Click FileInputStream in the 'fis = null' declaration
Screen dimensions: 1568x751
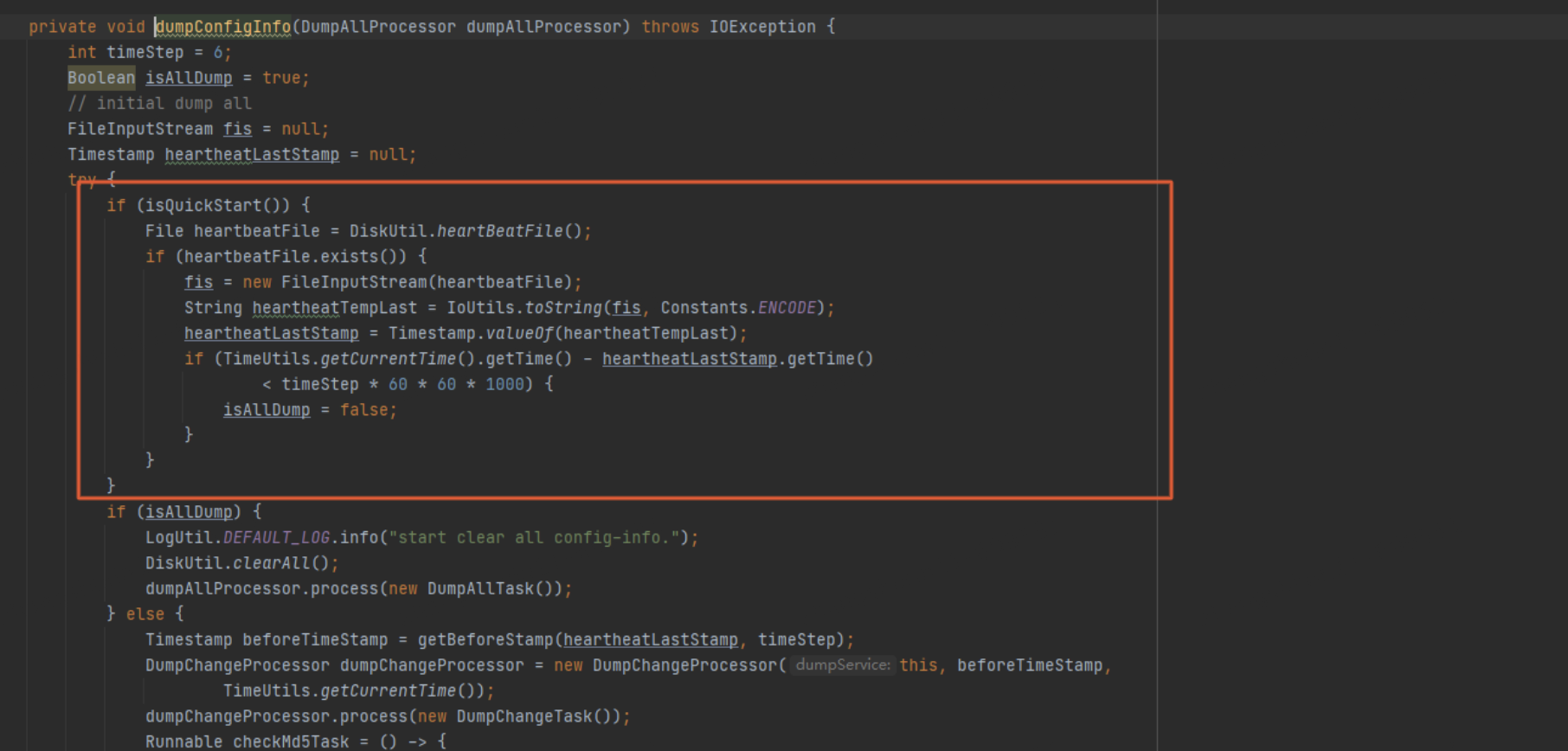point(140,129)
